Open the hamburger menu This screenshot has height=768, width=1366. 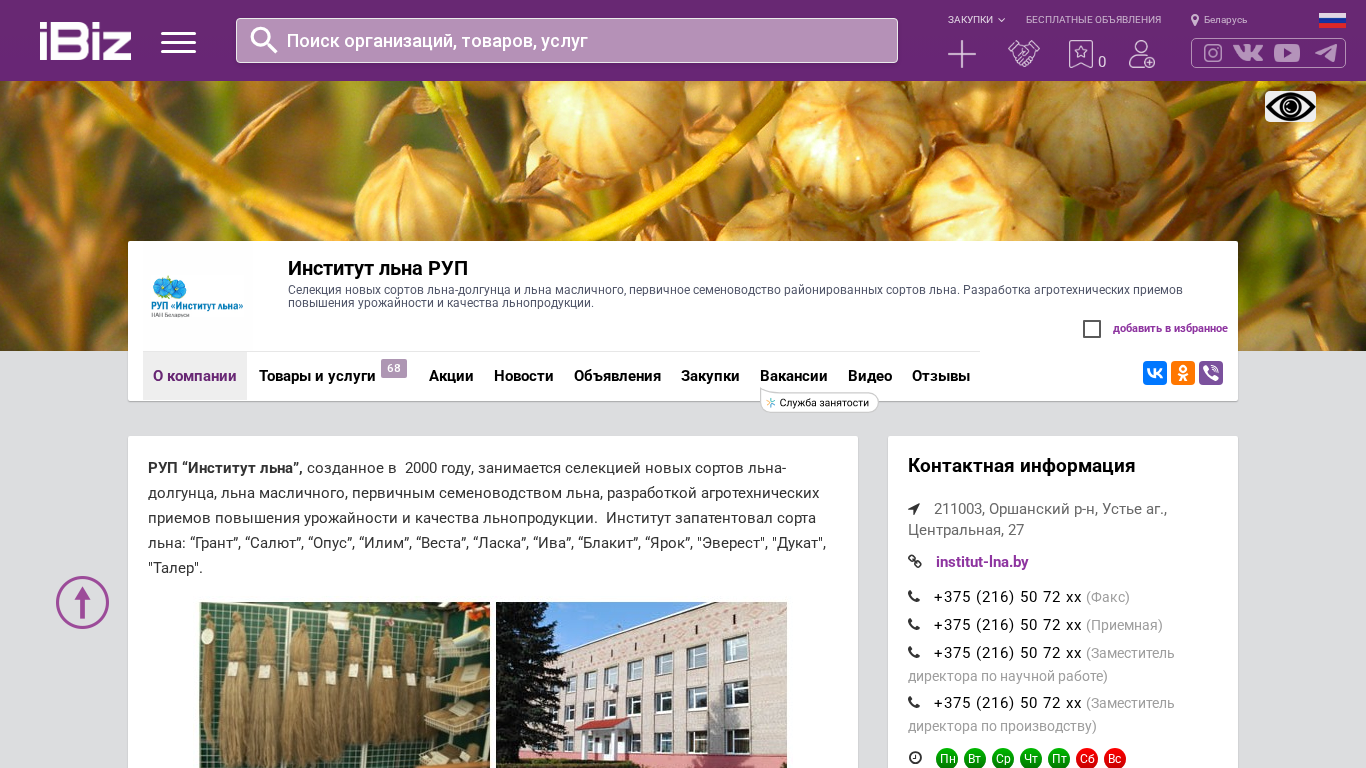coord(178,42)
